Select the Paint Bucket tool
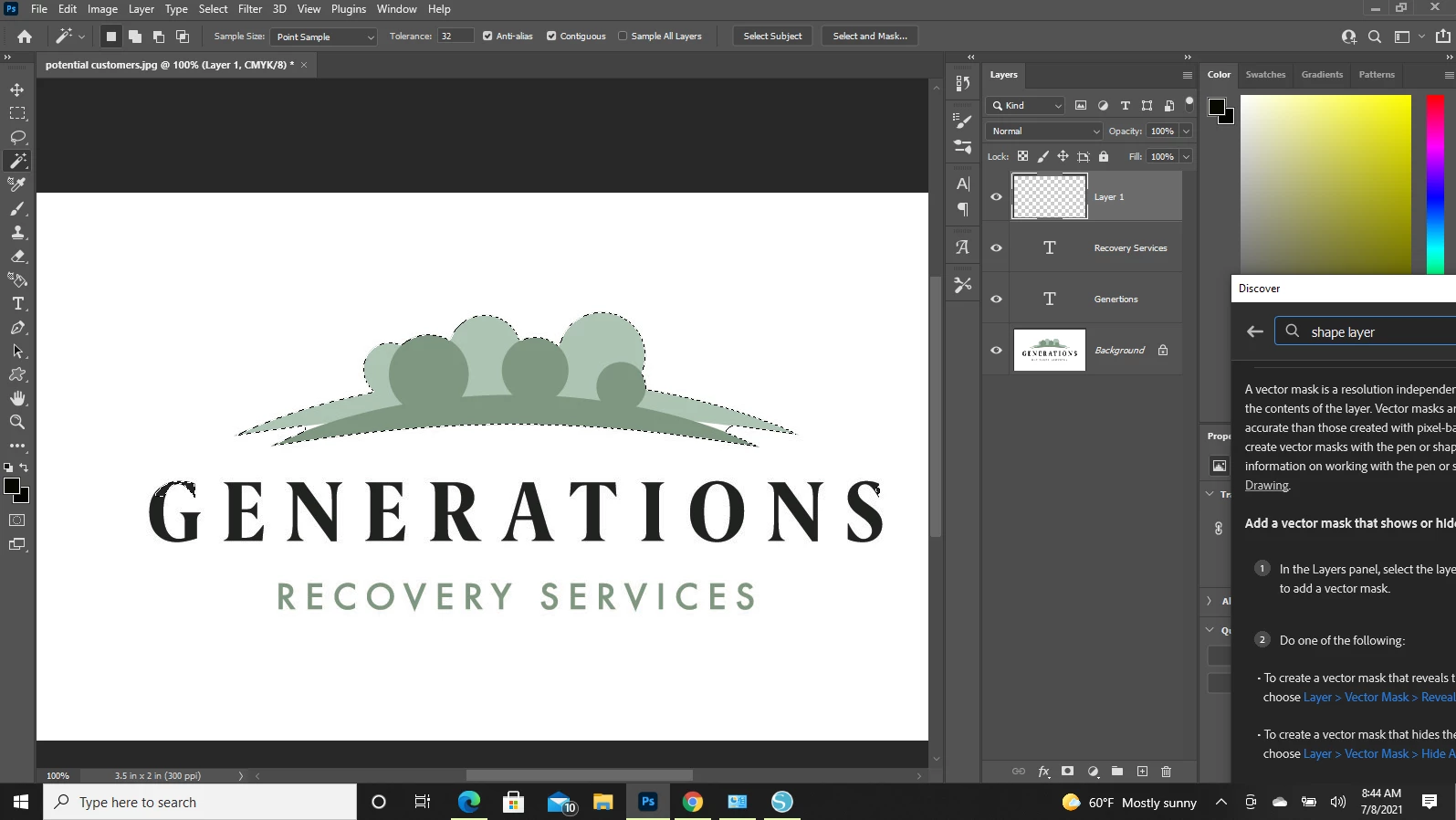 coord(17,279)
